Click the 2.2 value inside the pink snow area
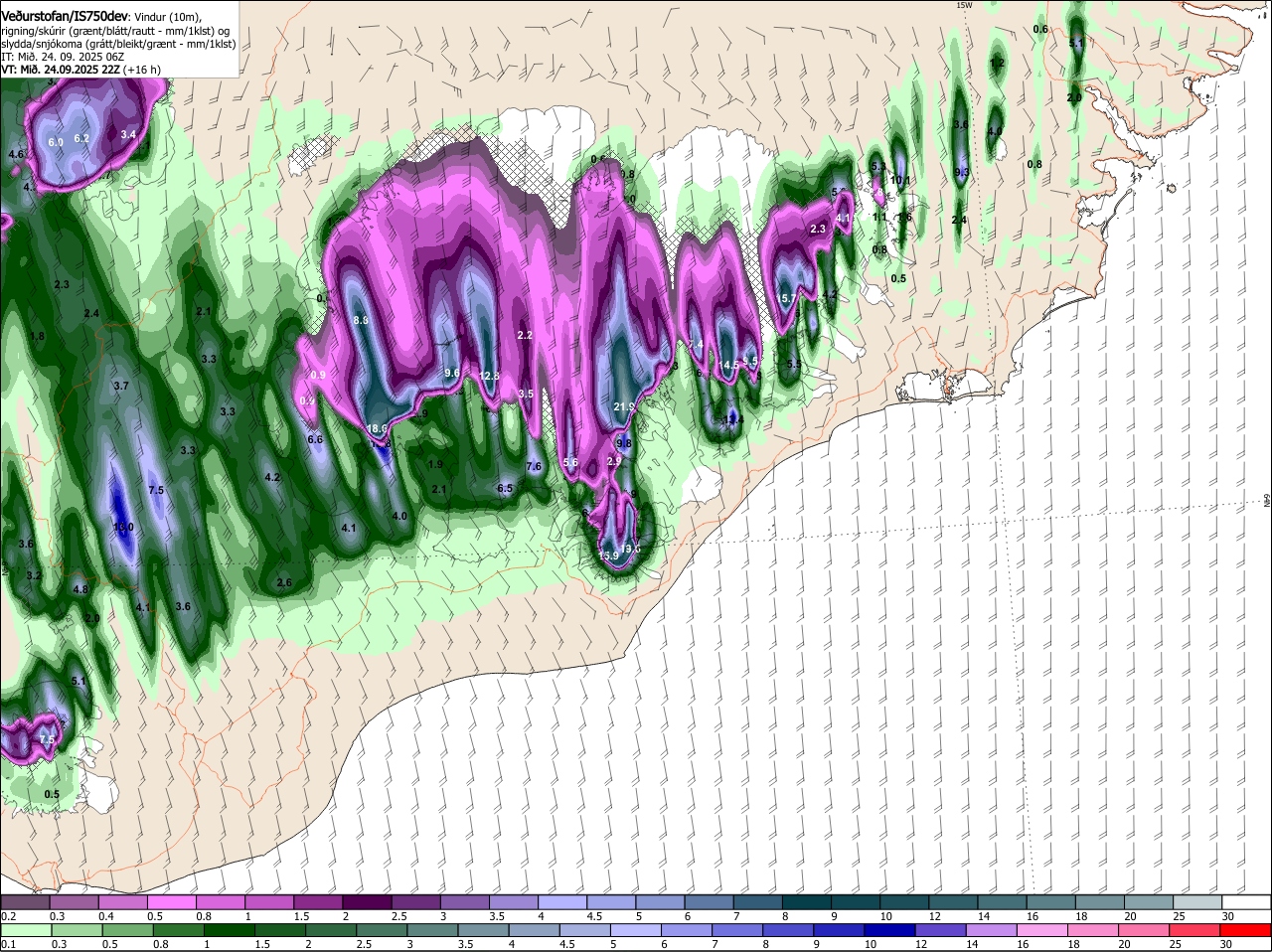Screen dimensions: 1272x952 (x=526, y=335)
